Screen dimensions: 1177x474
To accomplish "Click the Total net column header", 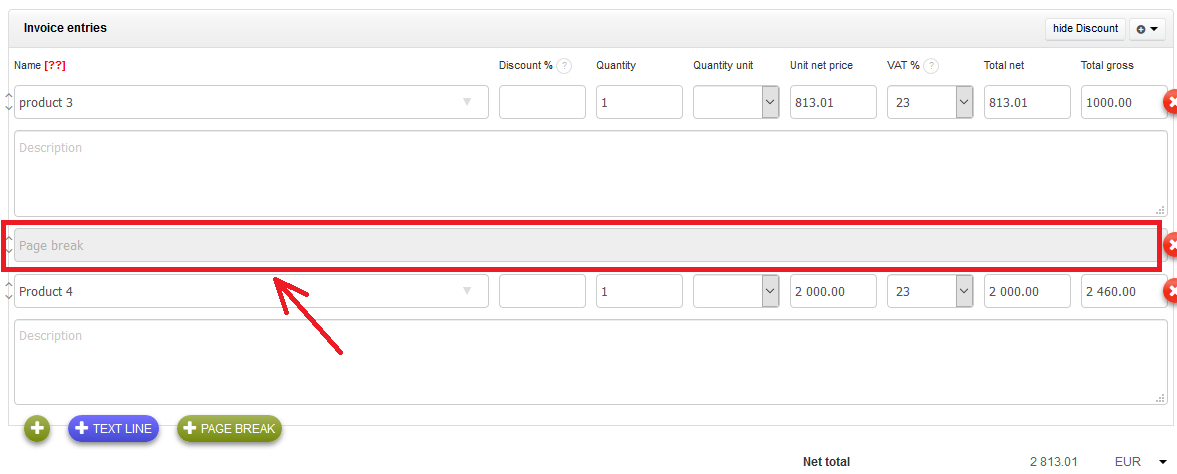I will pyautogui.click(x=1004, y=66).
